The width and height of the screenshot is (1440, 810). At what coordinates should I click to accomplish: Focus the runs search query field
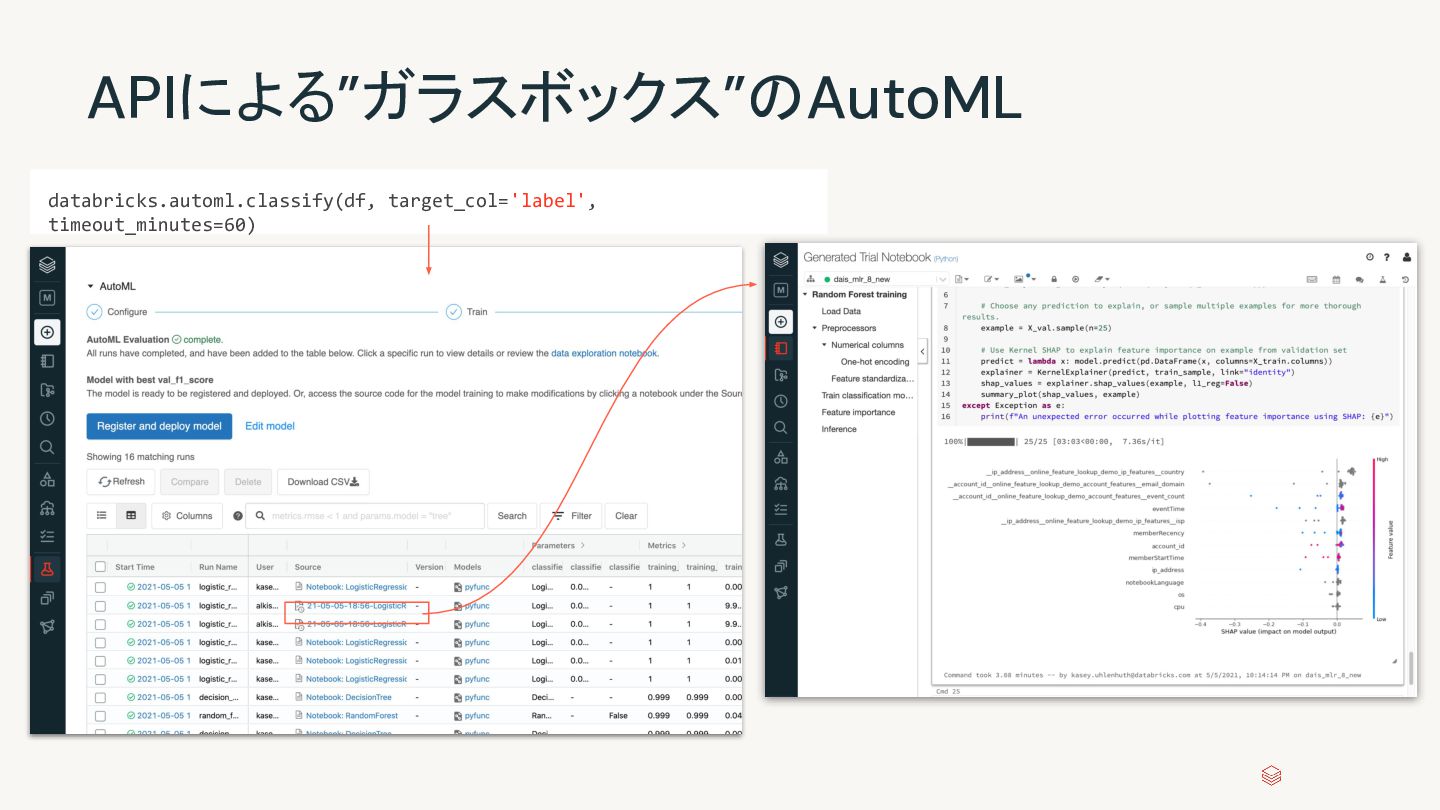click(365, 516)
